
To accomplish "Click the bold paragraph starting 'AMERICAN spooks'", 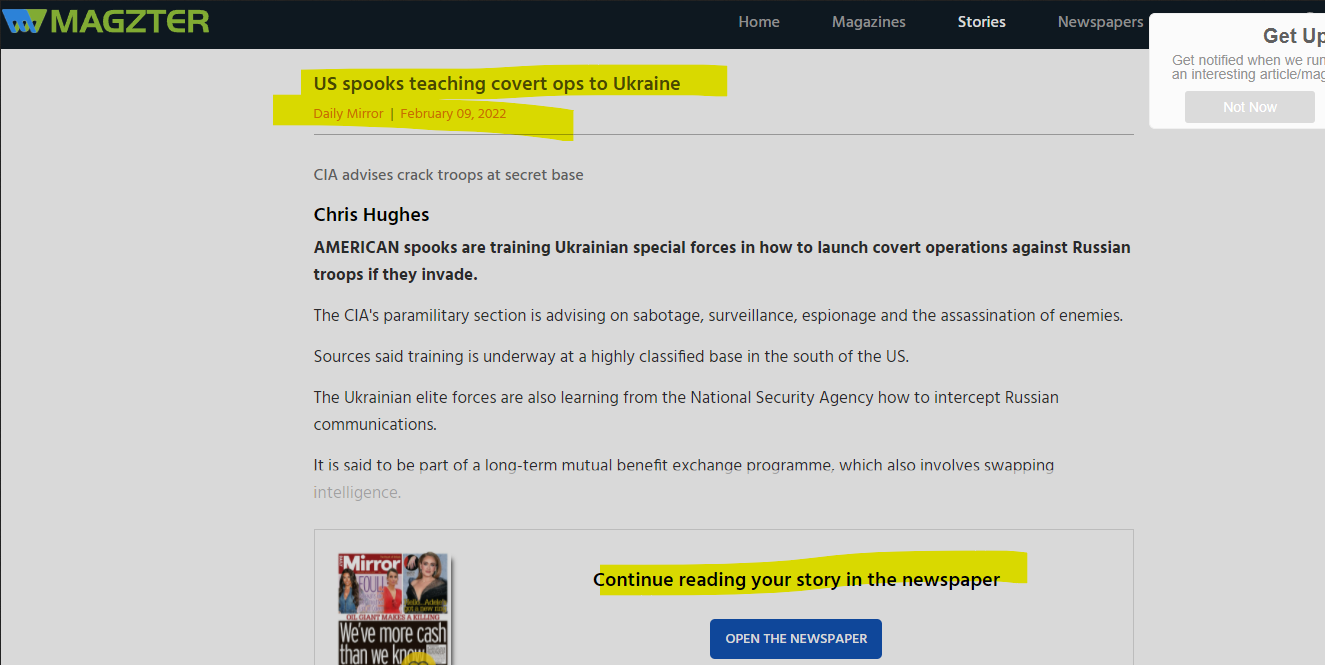I will point(722,261).
